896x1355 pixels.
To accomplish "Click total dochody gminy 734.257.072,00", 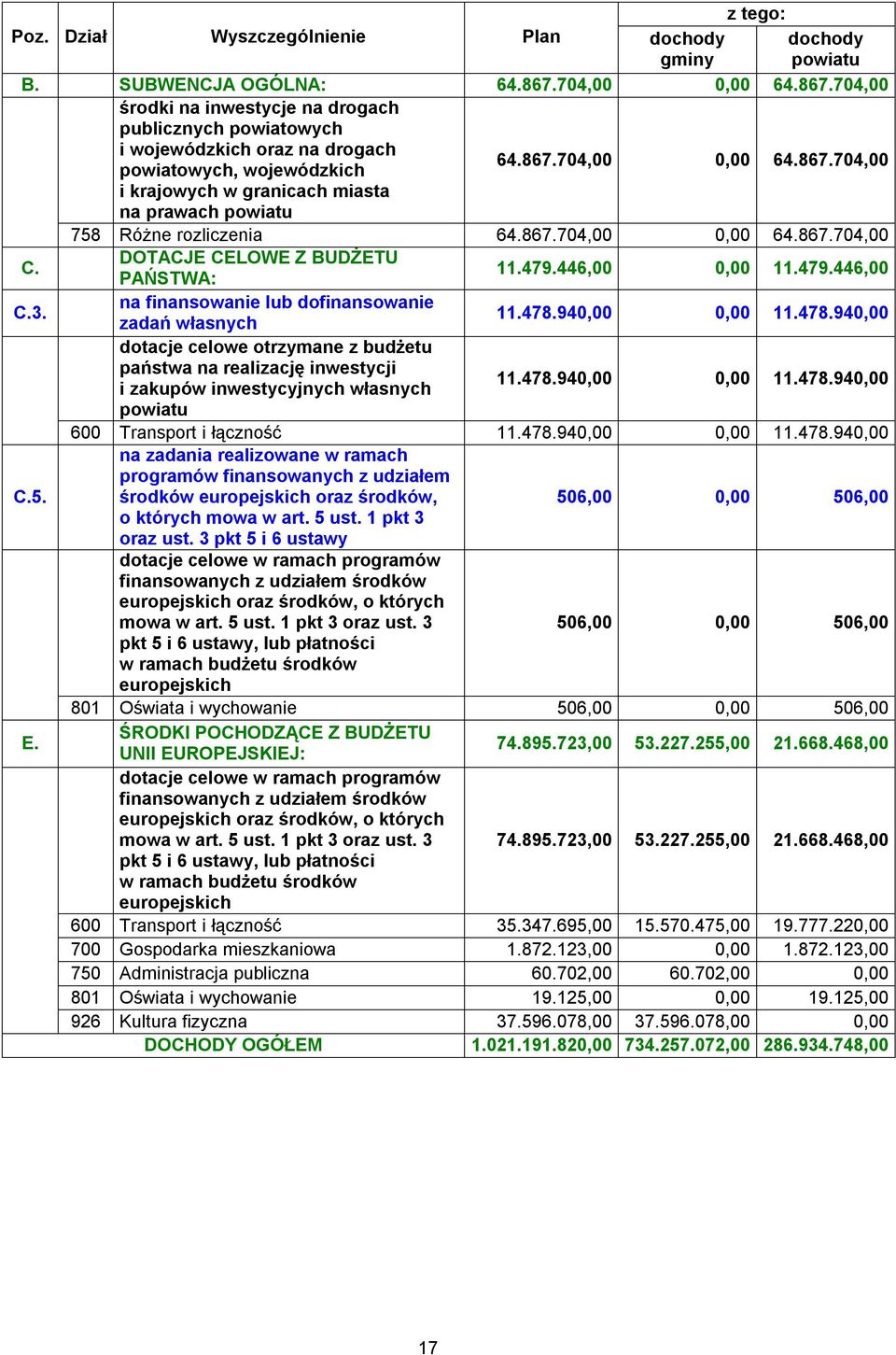I will (687, 1046).
